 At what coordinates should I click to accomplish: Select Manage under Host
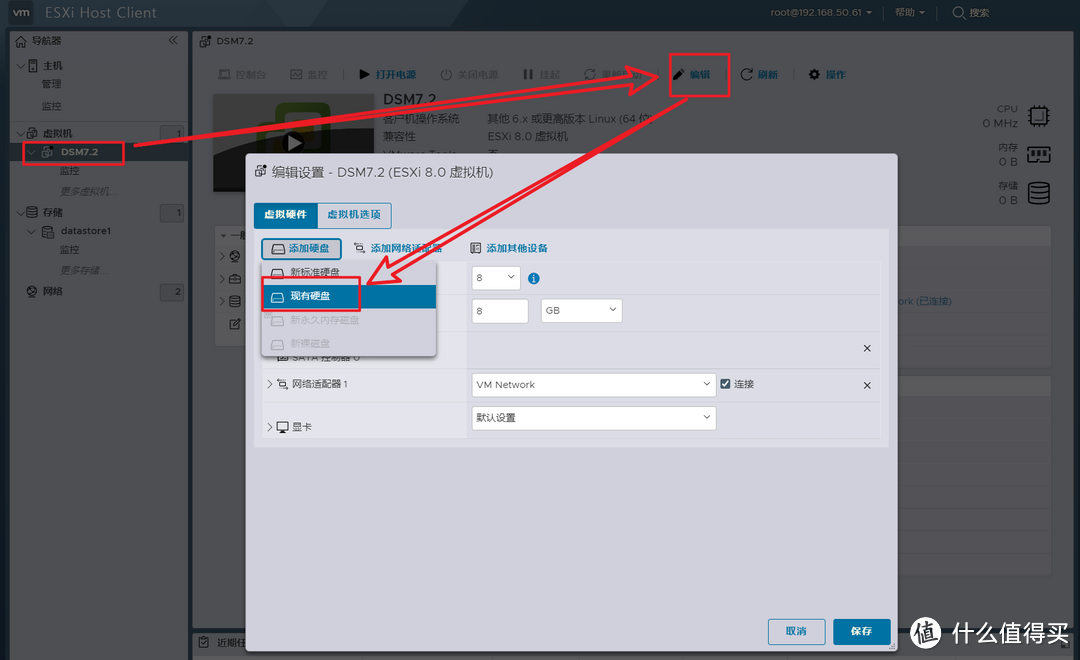pyautogui.click(x=51, y=84)
